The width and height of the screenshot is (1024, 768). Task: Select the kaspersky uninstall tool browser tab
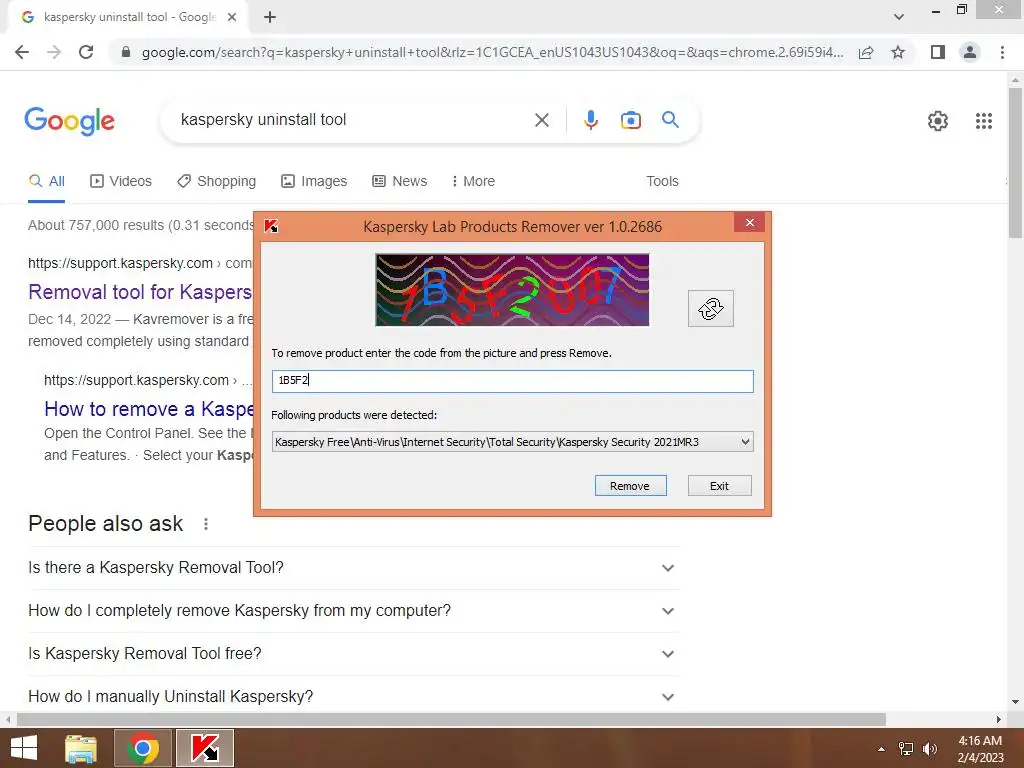[x=128, y=17]
